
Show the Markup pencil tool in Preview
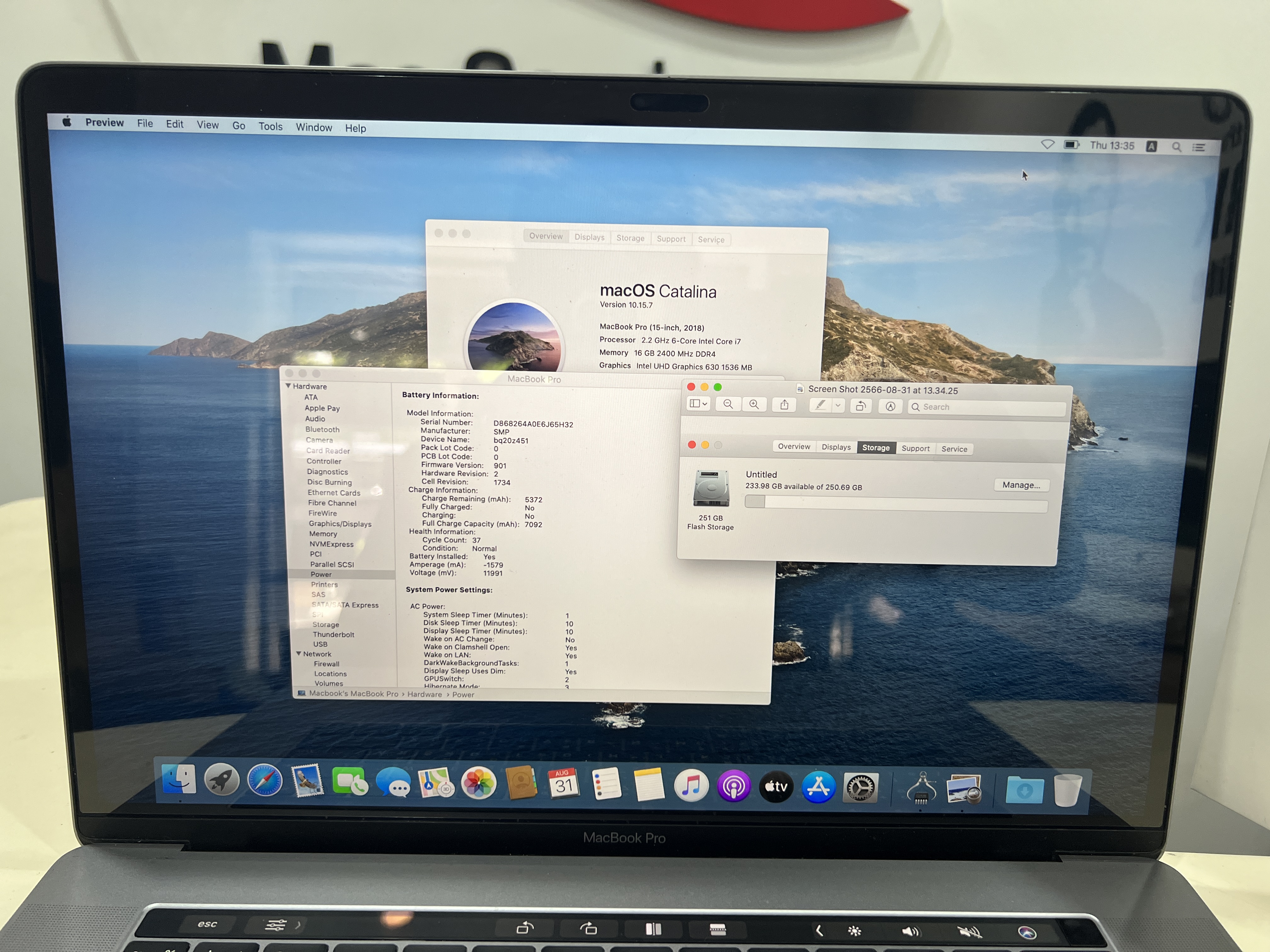[821, 406]
